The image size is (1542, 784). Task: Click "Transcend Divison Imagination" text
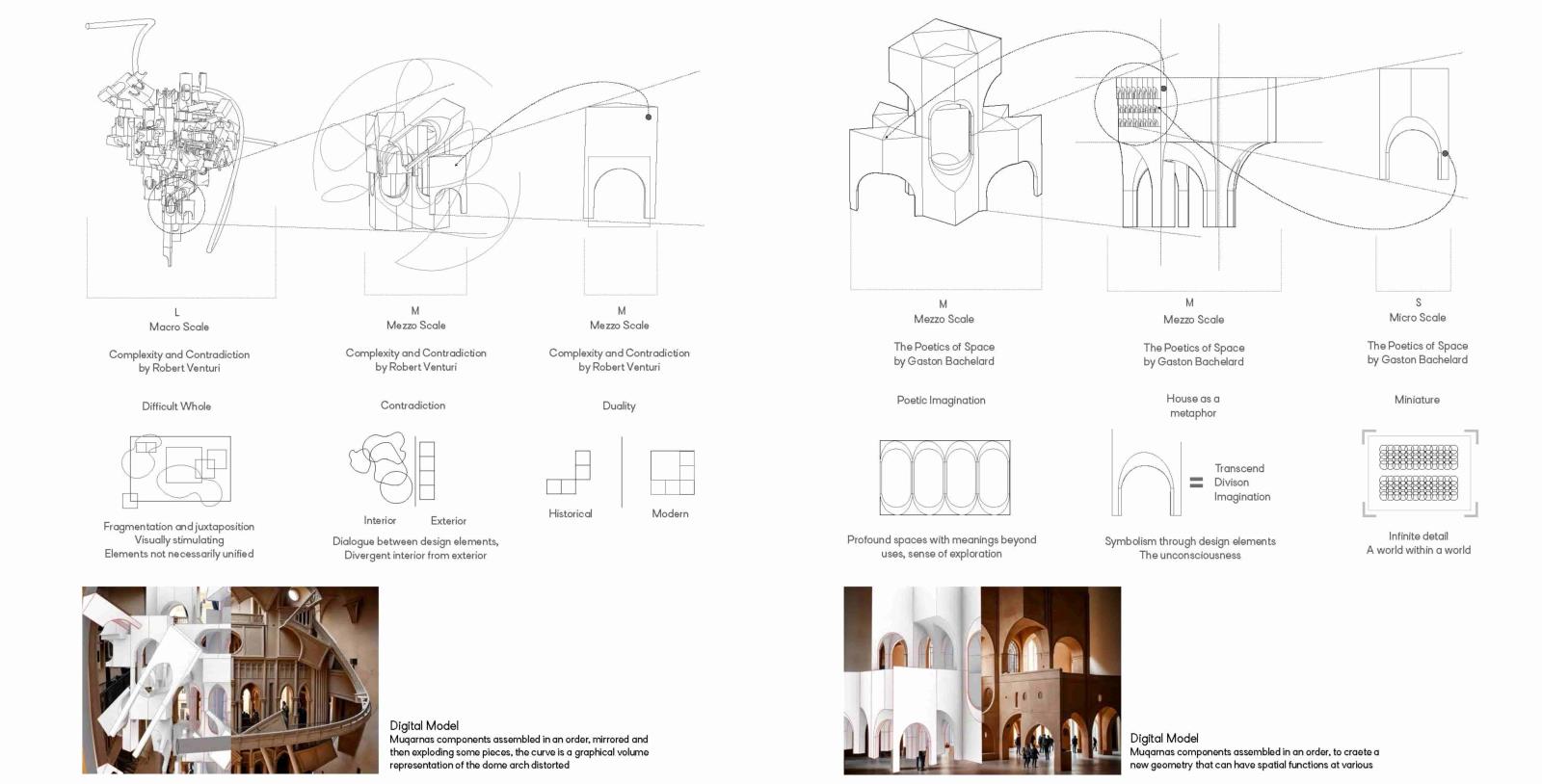point(1241,483)
